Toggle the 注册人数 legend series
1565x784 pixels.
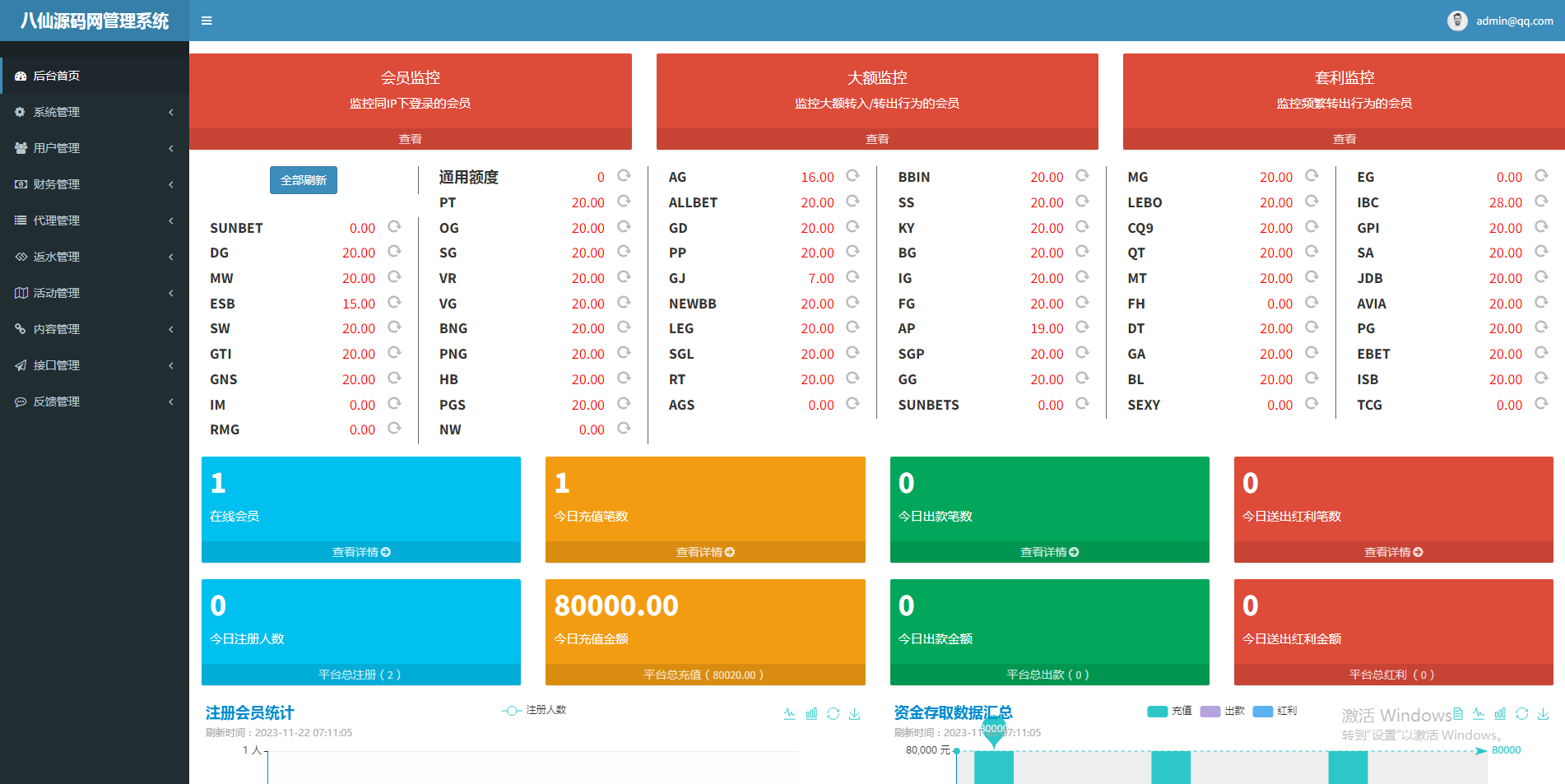coord(534,710)
